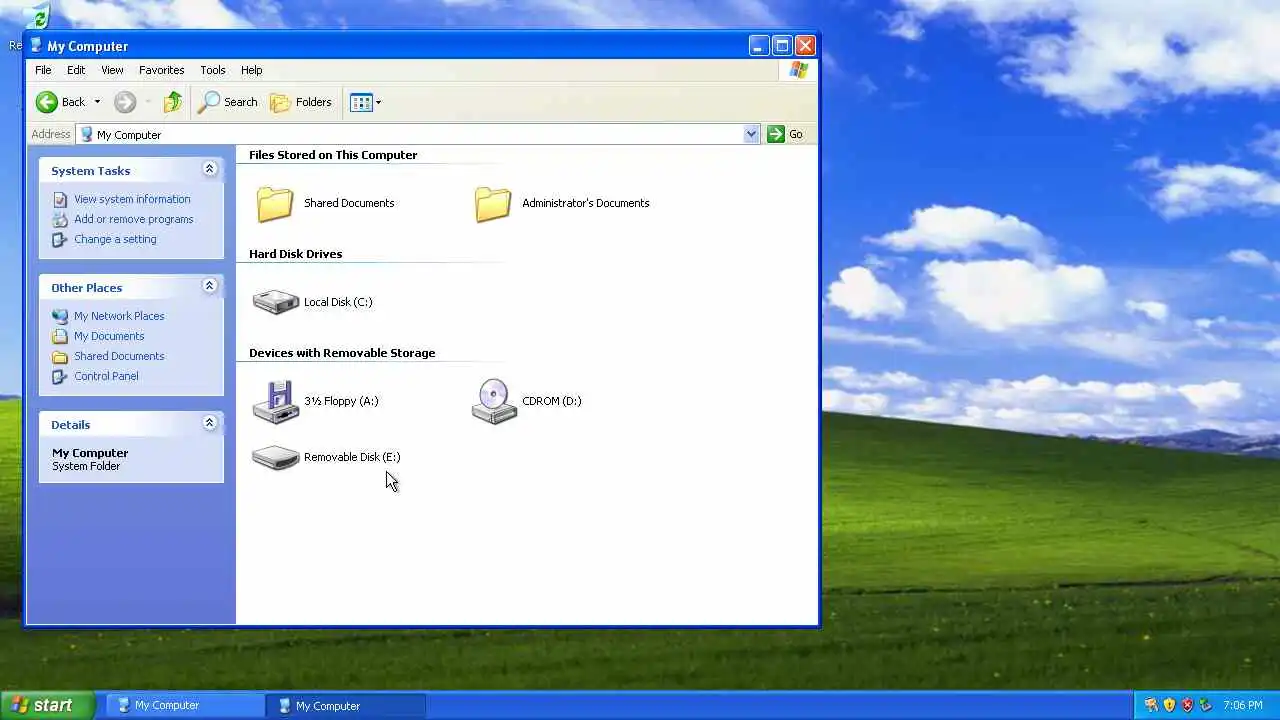This screenshot has width=1280, height=720.
Task: Click the Files Stored on This Computer header
Action: 333,155
